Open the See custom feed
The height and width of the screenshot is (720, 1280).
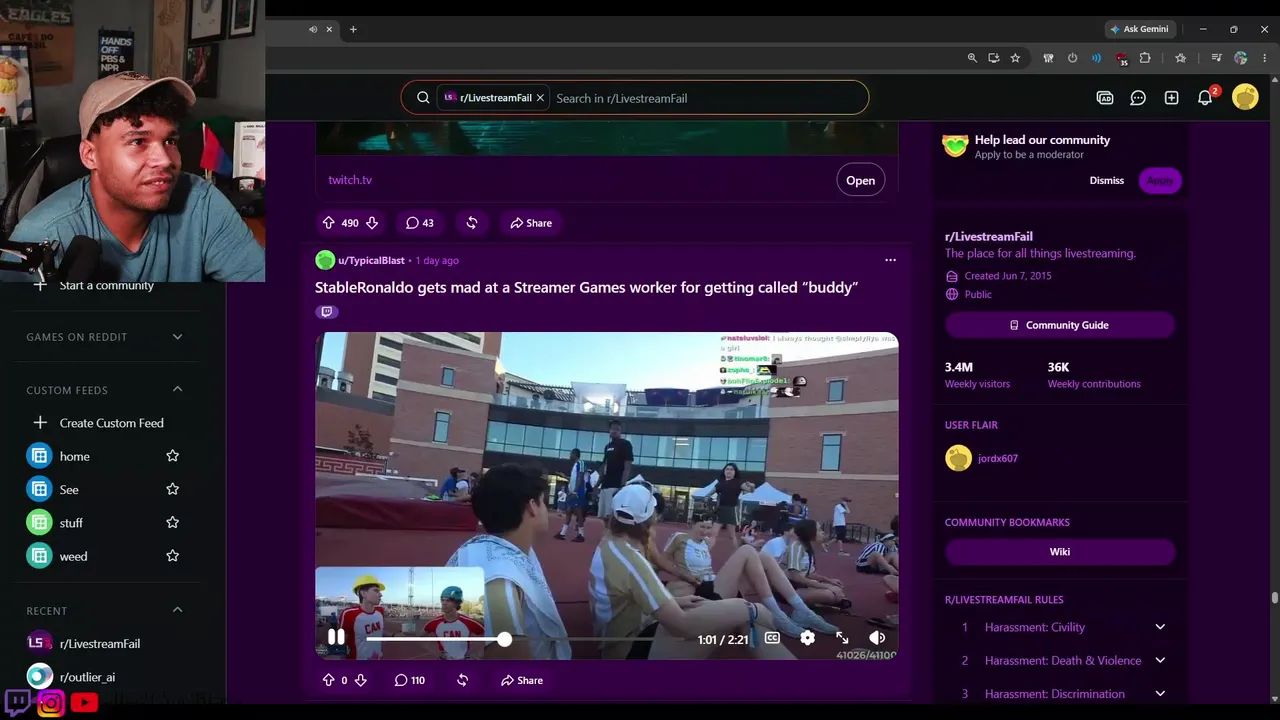[69, 489]
